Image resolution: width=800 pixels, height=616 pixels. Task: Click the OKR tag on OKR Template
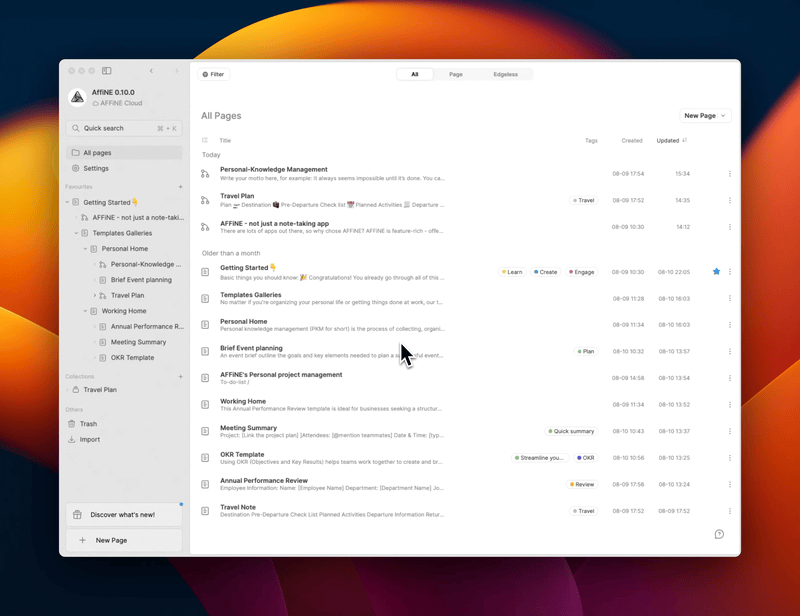point(585,458)
